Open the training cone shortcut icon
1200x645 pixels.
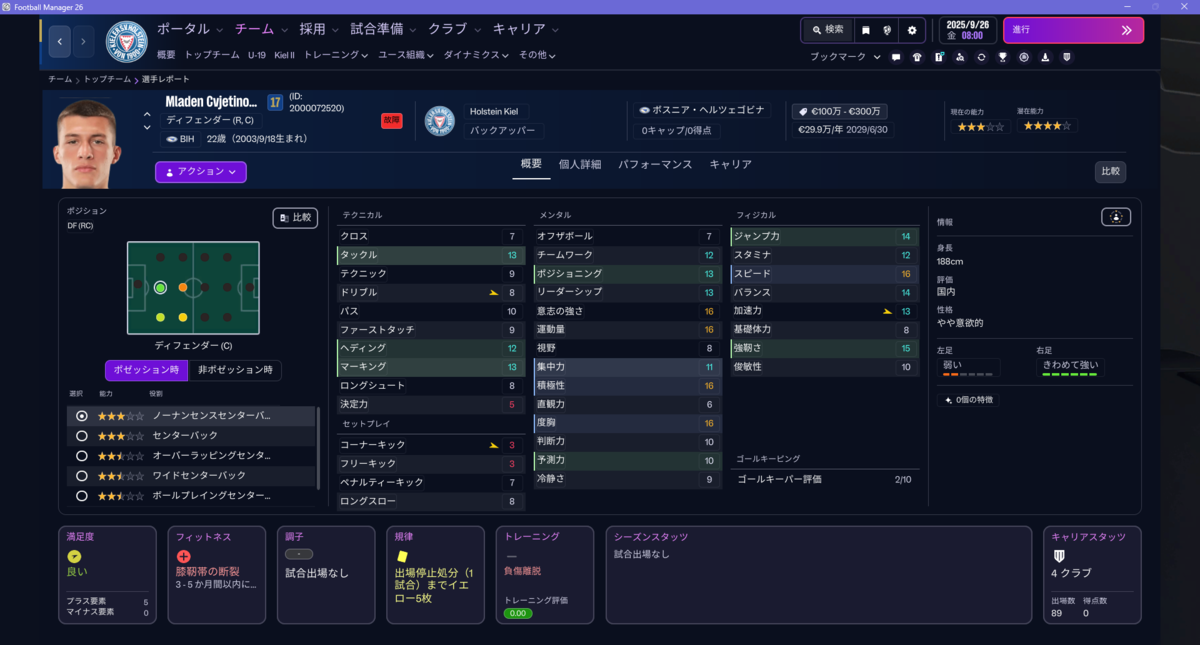1045,57
